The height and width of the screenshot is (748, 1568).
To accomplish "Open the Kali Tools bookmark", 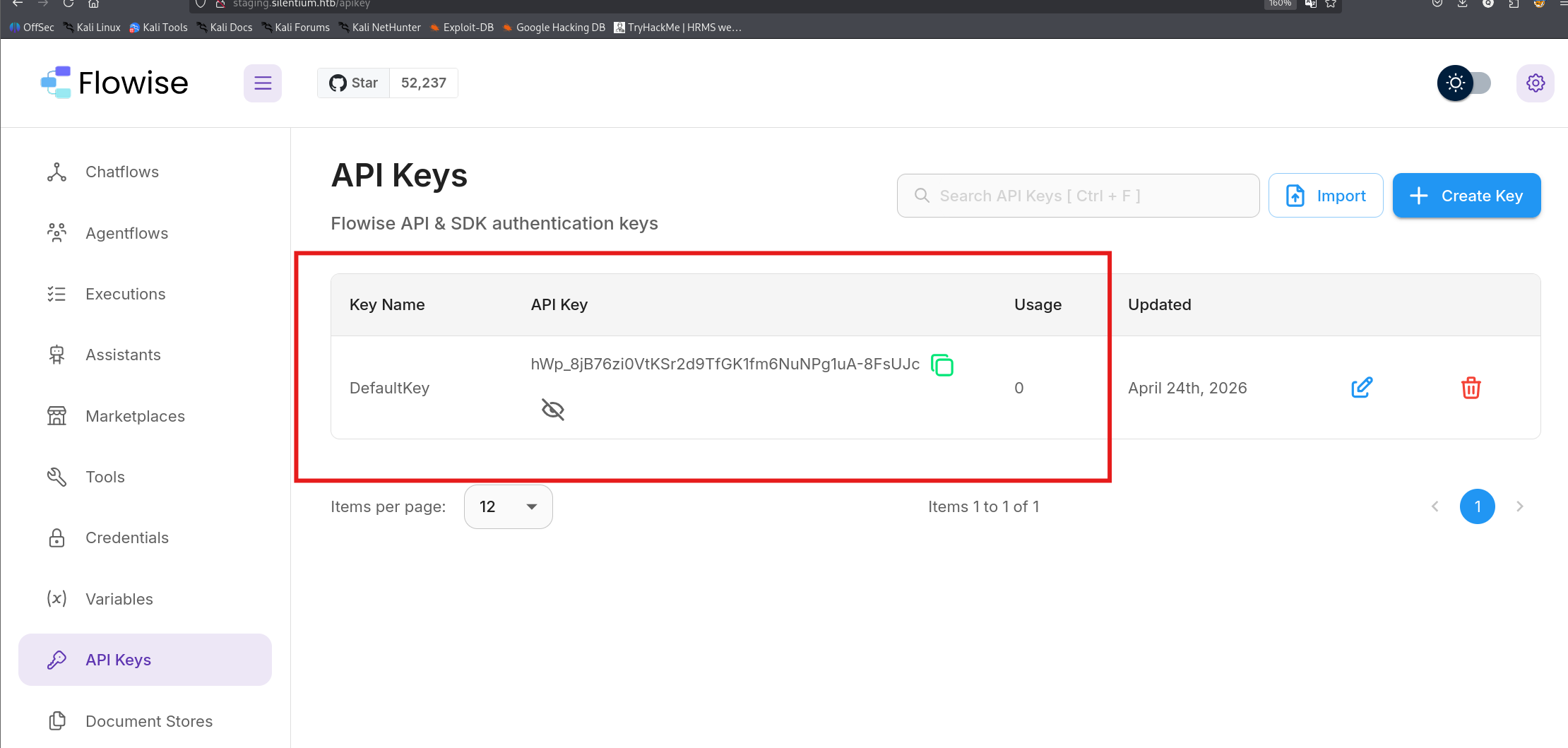I will pyautogui.click(x=158, y=28).
